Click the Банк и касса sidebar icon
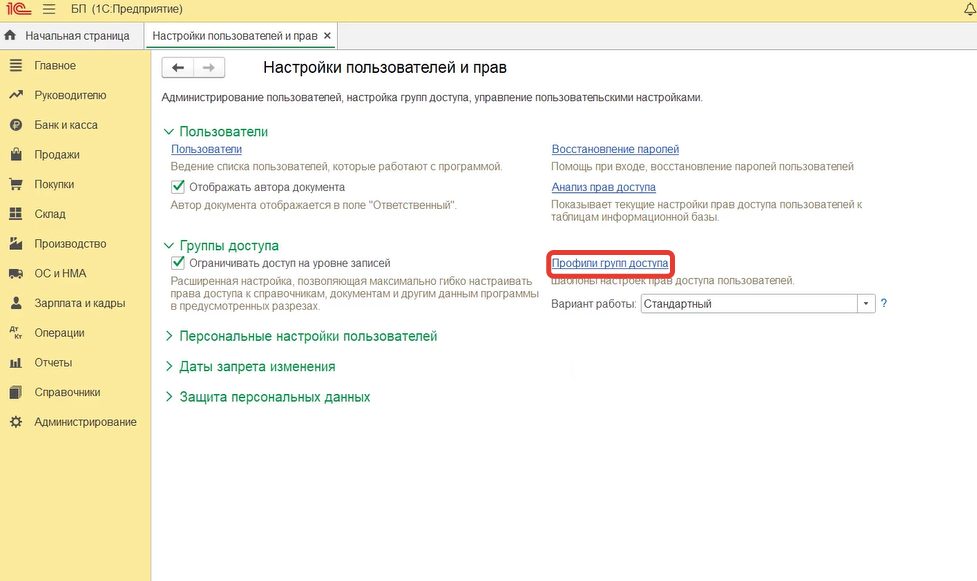The image size is (977, 581). click(15, 125)
